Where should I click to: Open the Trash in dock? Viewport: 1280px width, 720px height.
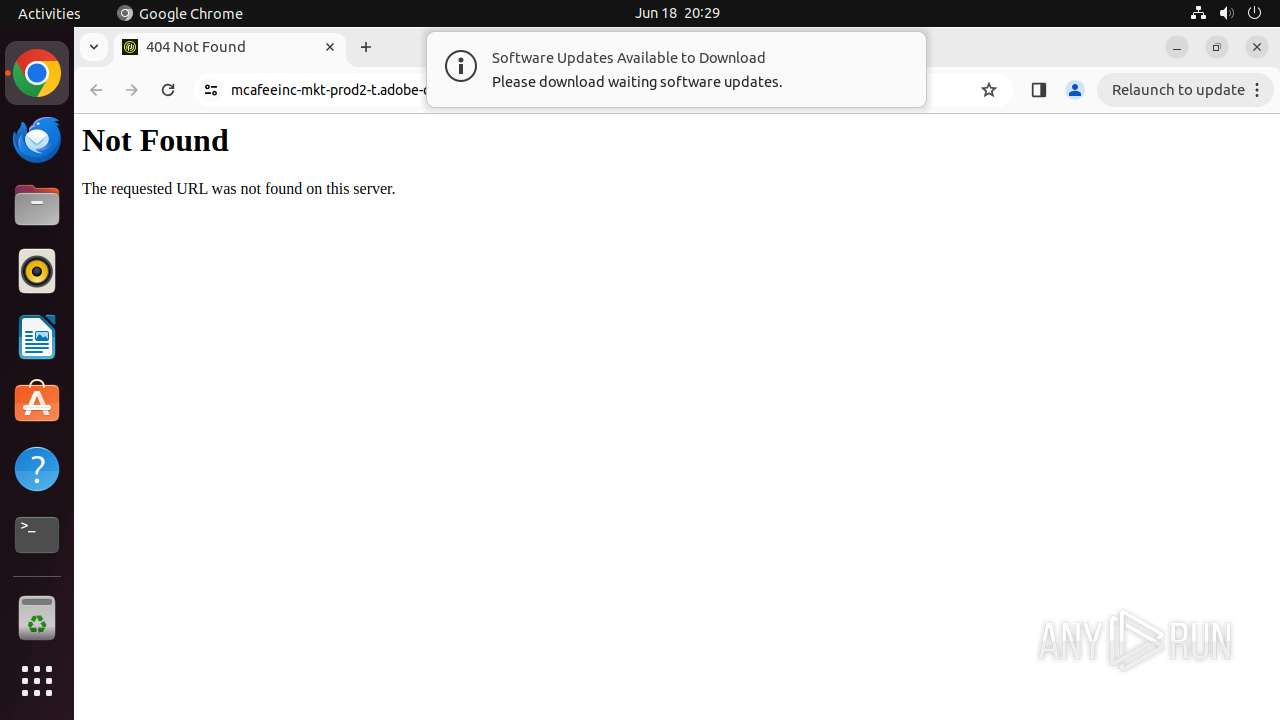click(37, 618)
